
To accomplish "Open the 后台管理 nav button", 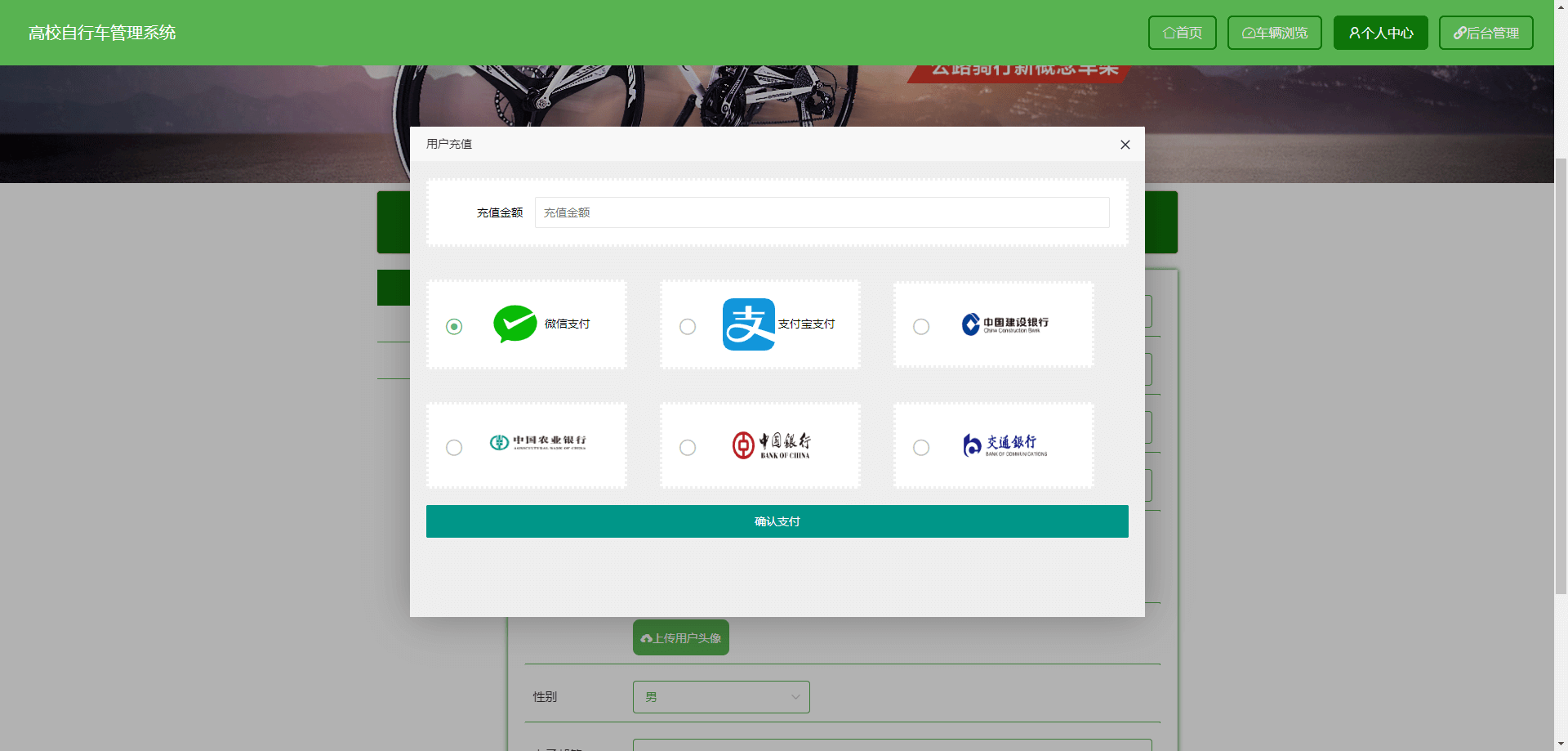I will (1486, 33).
